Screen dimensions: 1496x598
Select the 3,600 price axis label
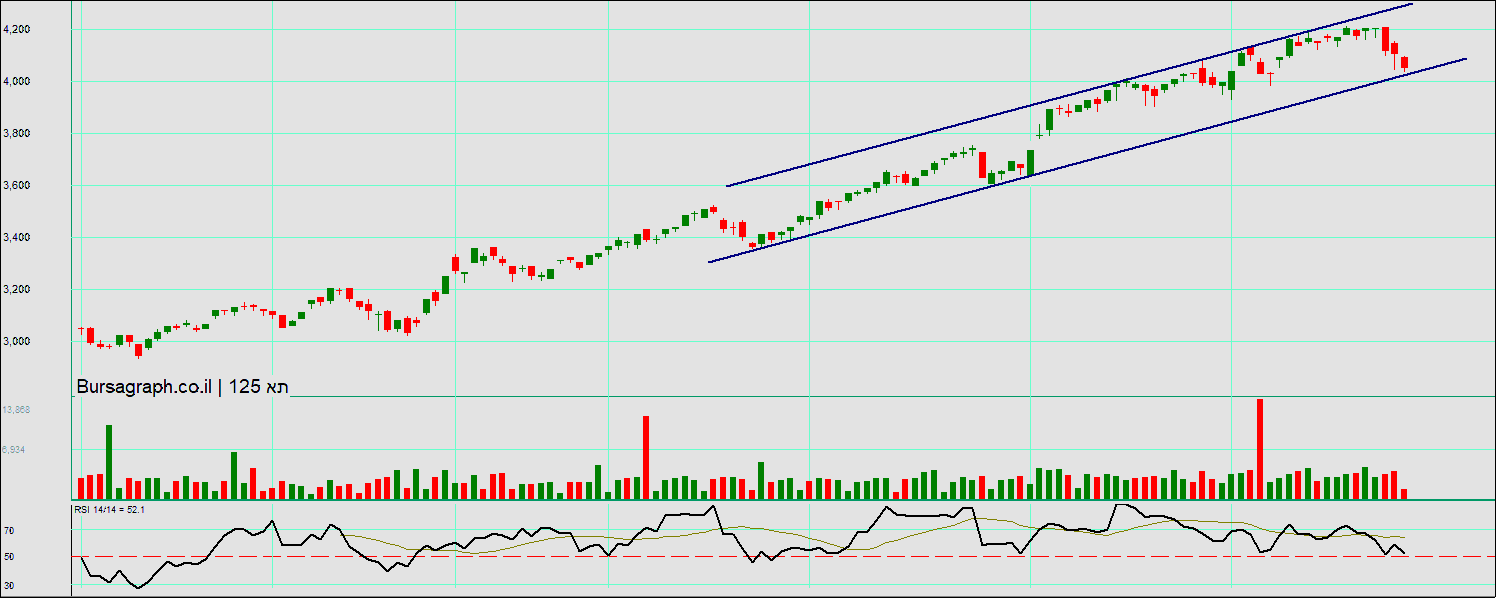tap(16, 186)
